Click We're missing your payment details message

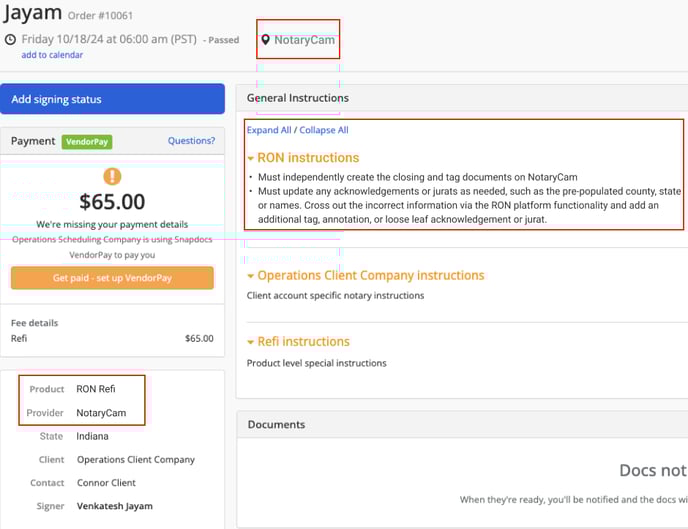click(x=112, y=225)
